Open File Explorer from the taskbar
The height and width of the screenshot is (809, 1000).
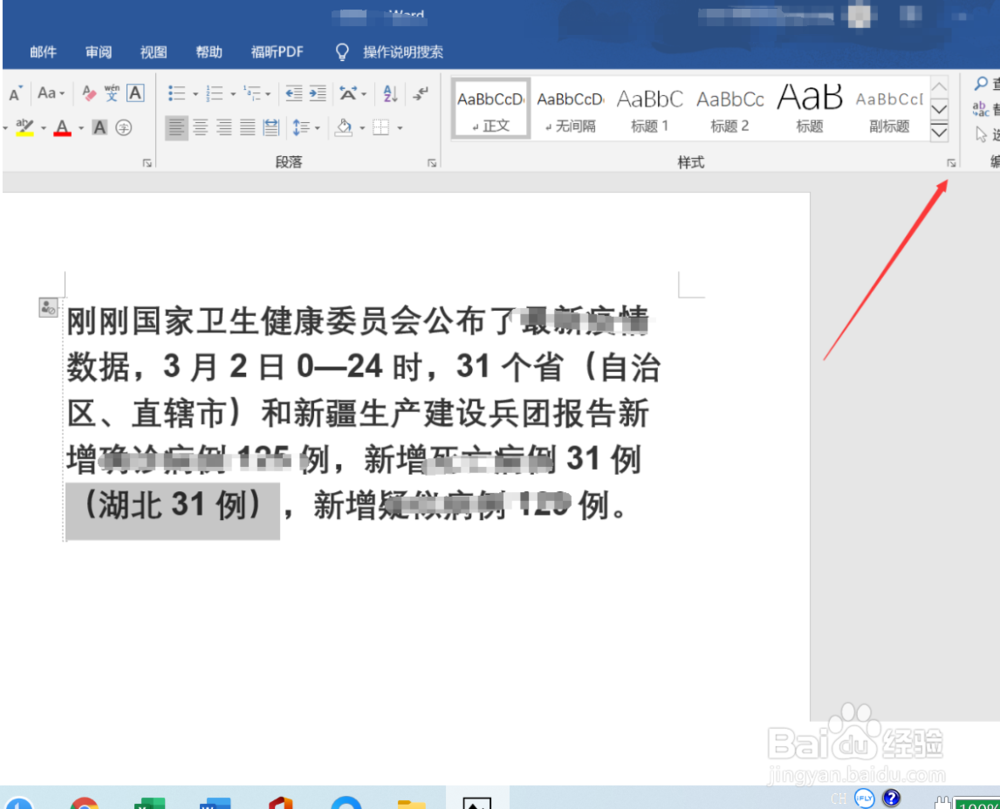point(411,803)
